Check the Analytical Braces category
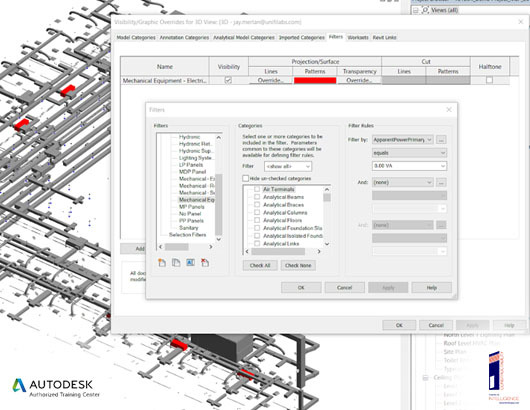This screenshot has width=530, height=410. pyautogui.click(x=257, y=205)
